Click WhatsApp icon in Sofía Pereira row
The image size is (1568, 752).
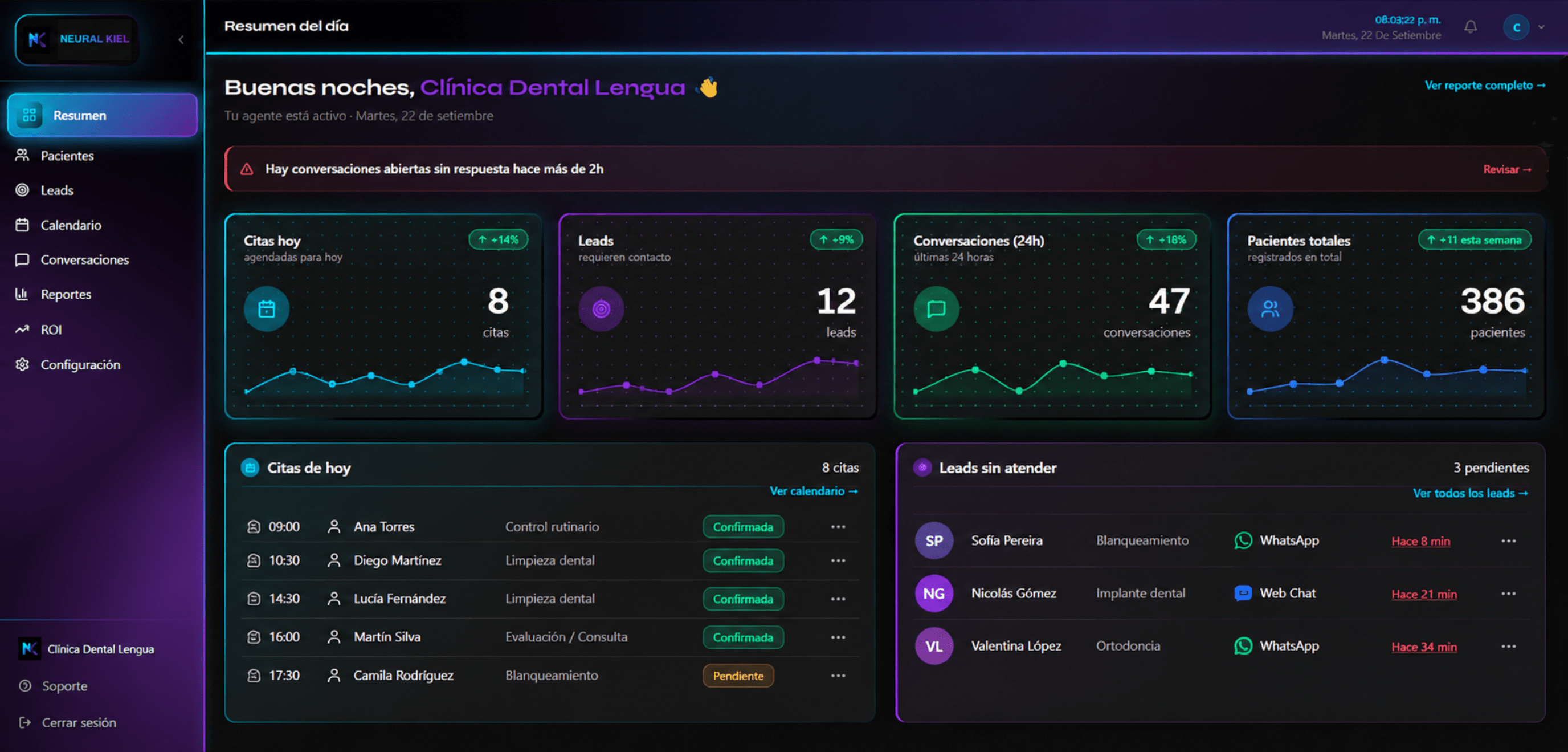tap(1243, 540)
